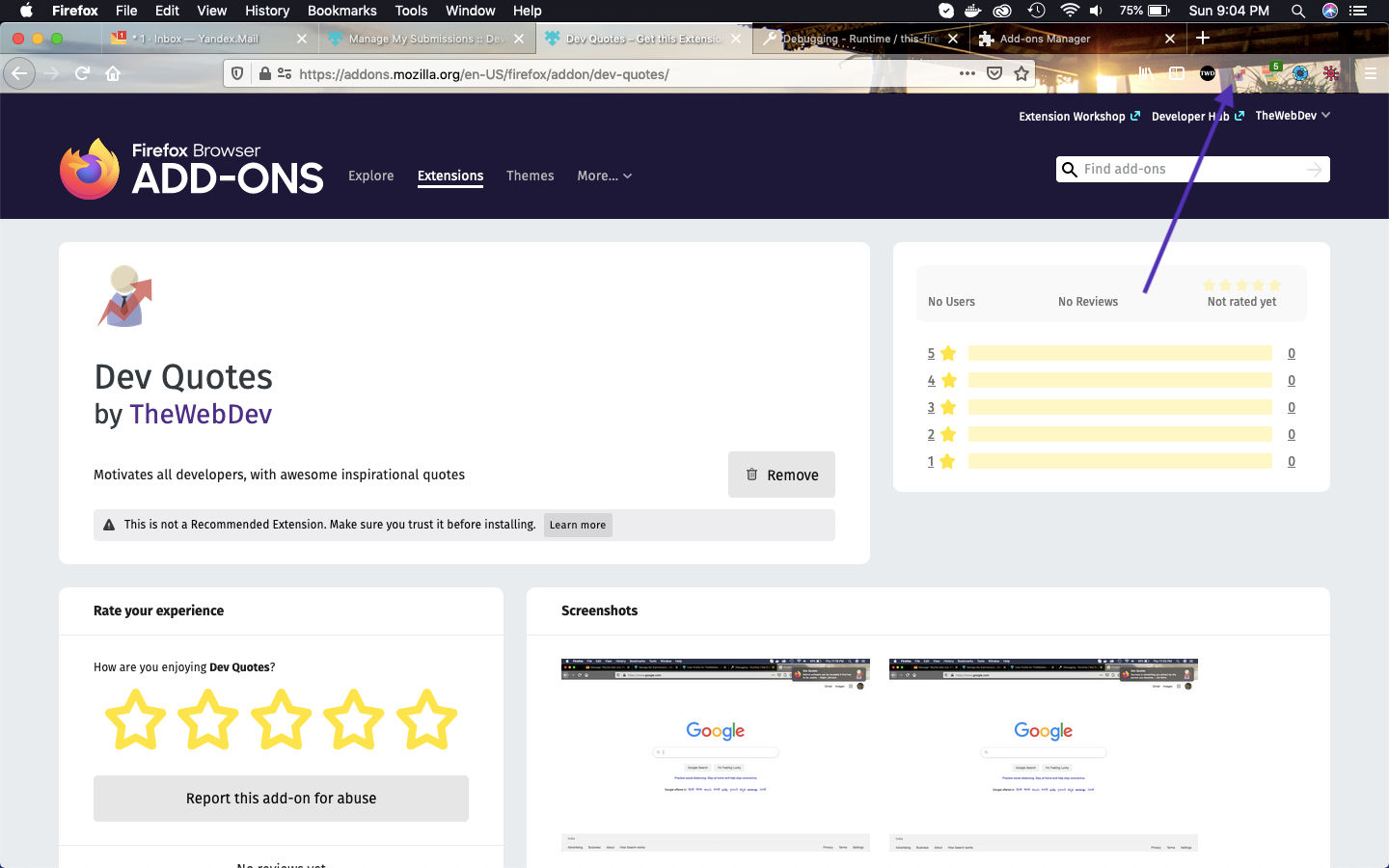Remove the Dev Quotes extension
The height and width of the screenshot is (868, 1389).
pos(781,475)
